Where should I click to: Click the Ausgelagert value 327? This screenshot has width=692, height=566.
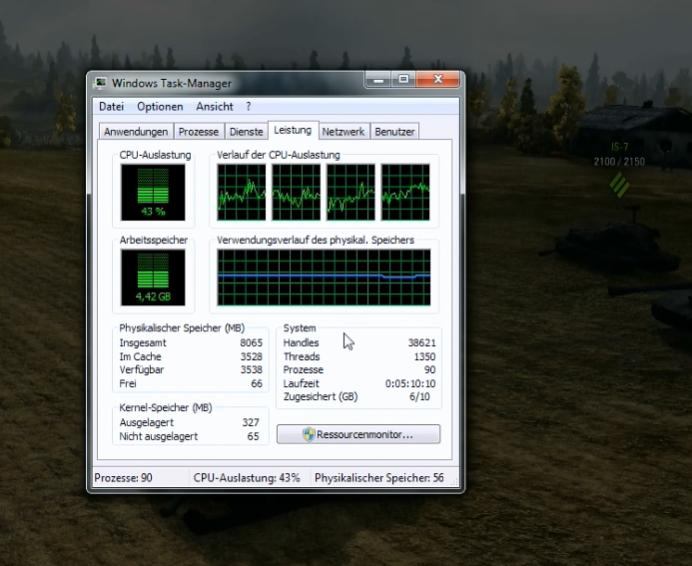(251, 423)
